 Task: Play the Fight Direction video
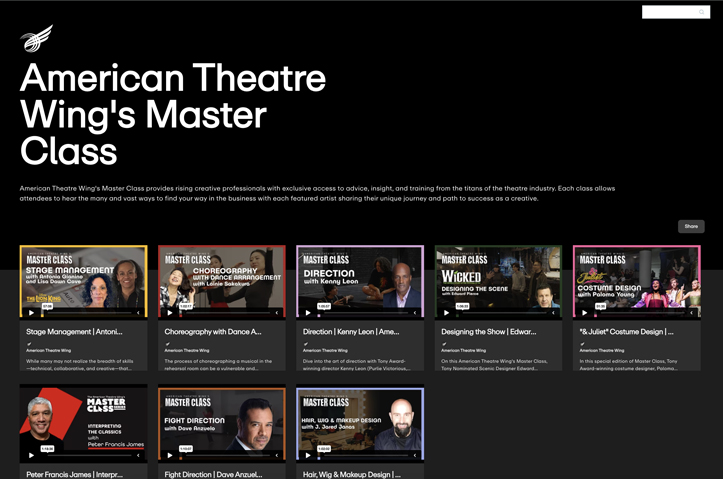pyautogui.click(x=170, y=455)
